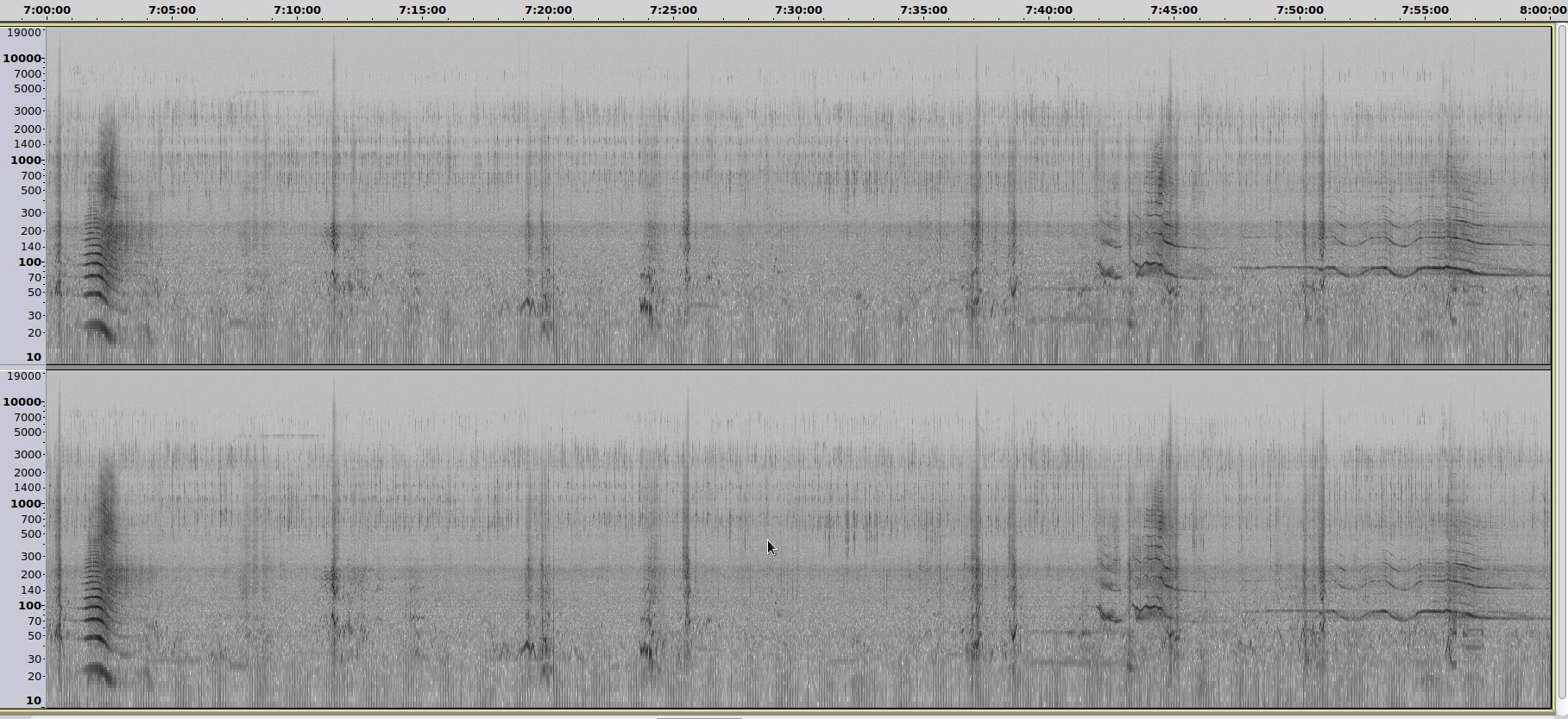Jump to the 7:50:00 ruler mark
1568x719 pixels.
(x=1300, y=10)
